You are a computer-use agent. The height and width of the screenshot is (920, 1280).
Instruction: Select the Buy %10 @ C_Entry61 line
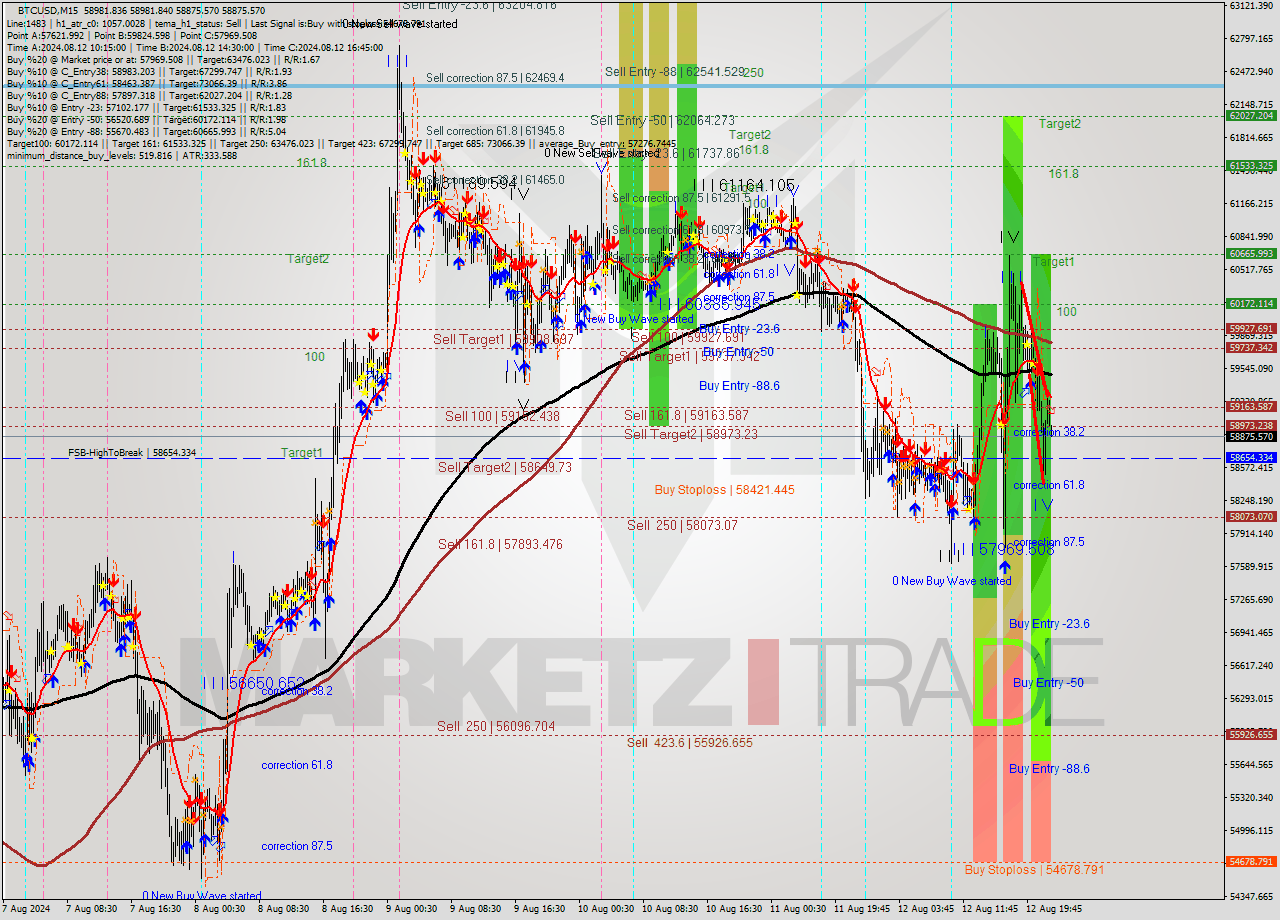[147, 84]
